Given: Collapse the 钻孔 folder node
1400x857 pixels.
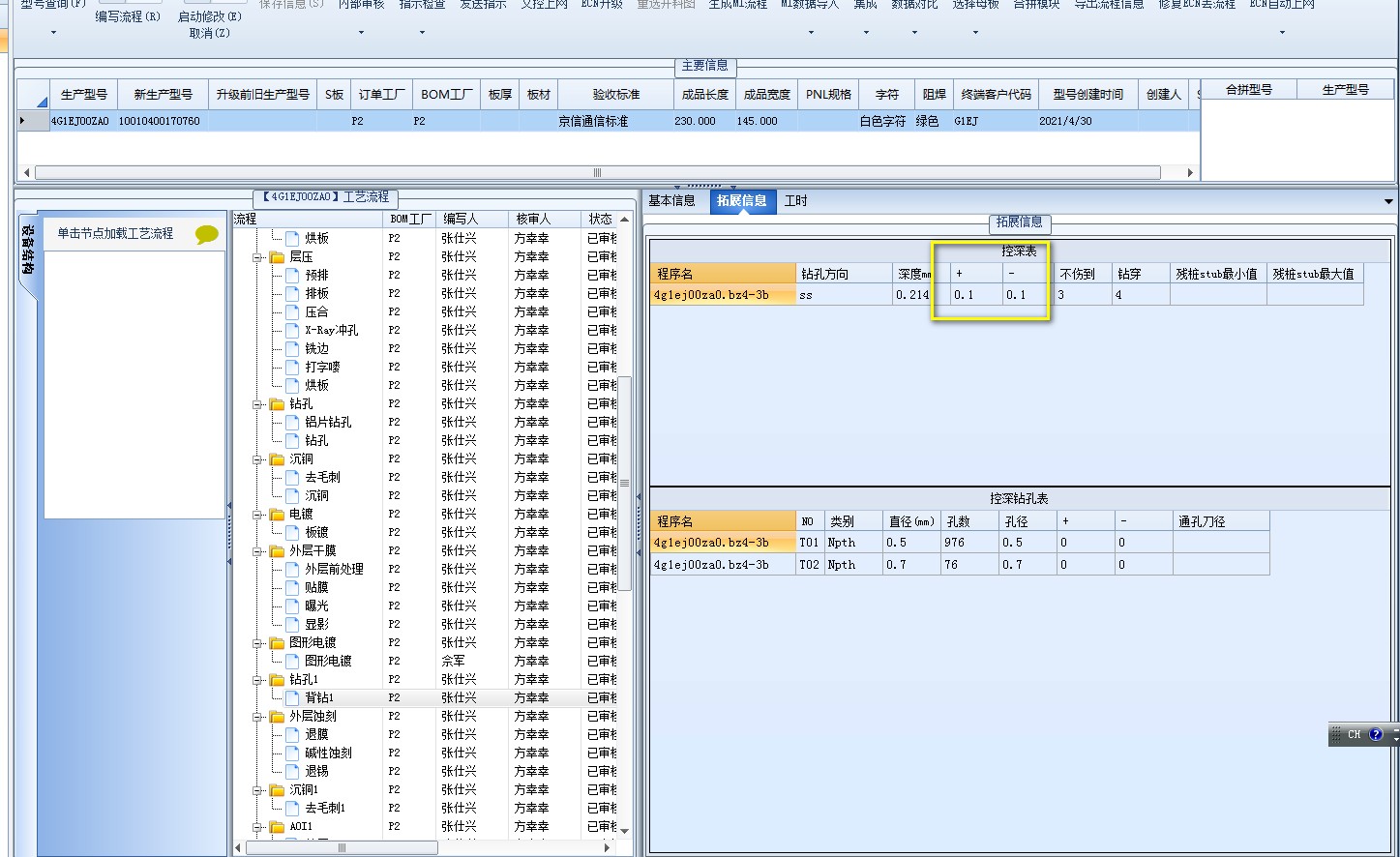Looking at the screenshot, I should pos(258,404).
